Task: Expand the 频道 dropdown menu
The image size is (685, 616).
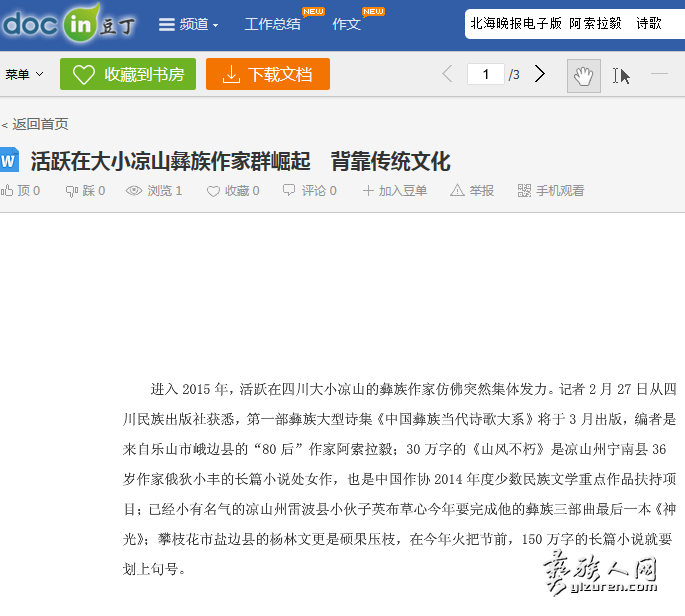Action: point(188,24)
